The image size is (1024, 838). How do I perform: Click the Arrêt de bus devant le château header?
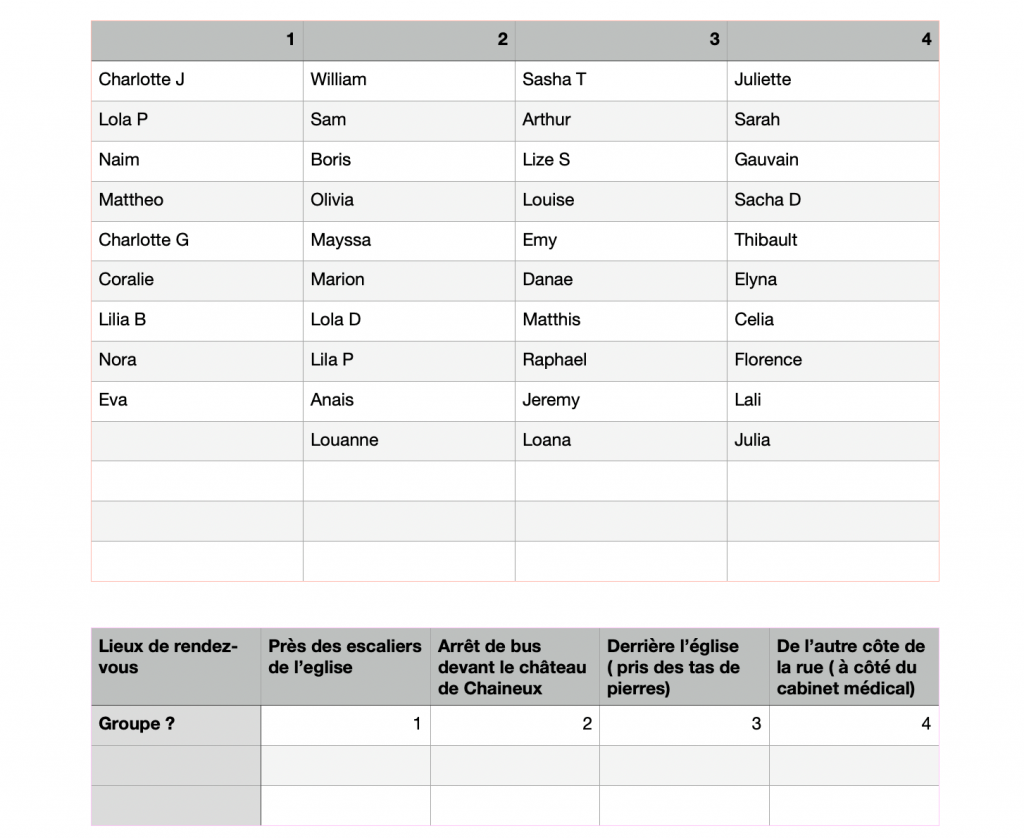coord(515,667)
